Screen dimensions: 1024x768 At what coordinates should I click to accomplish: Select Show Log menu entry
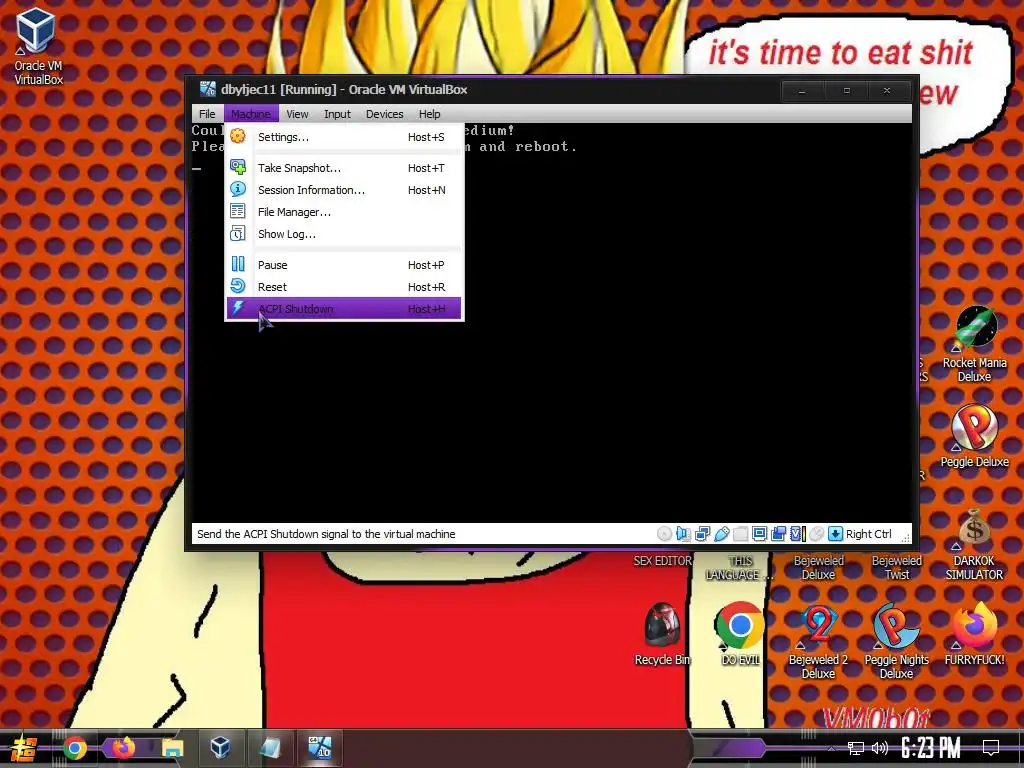pos(344,234)
